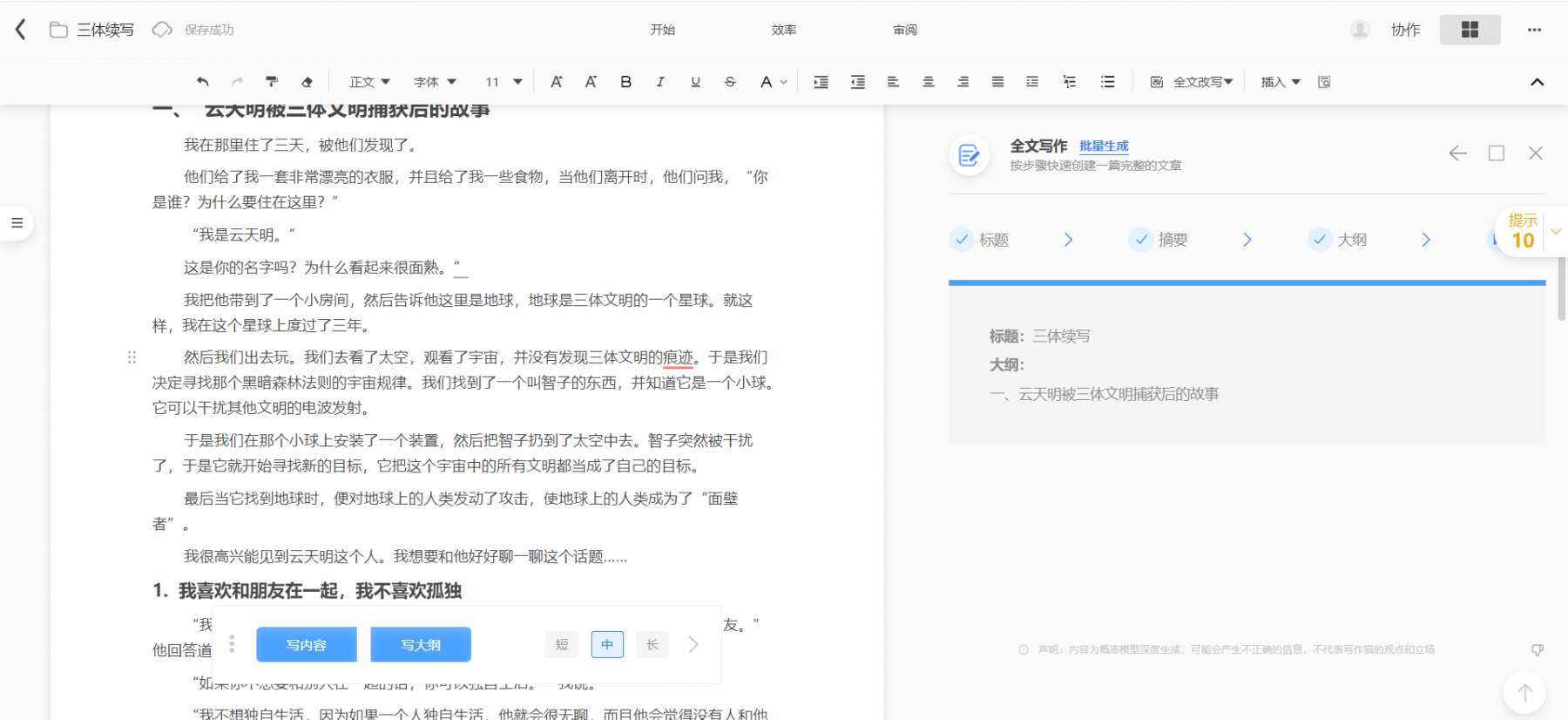This screenshot has width=1568, height=720.
Task: Click the thumbs-down feedback icon
Action: coord(1538,650)
